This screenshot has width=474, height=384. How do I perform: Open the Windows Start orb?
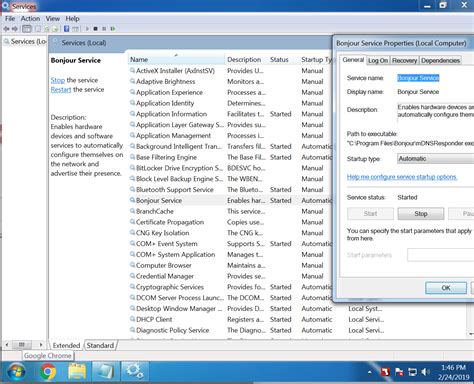click(16, 372)
